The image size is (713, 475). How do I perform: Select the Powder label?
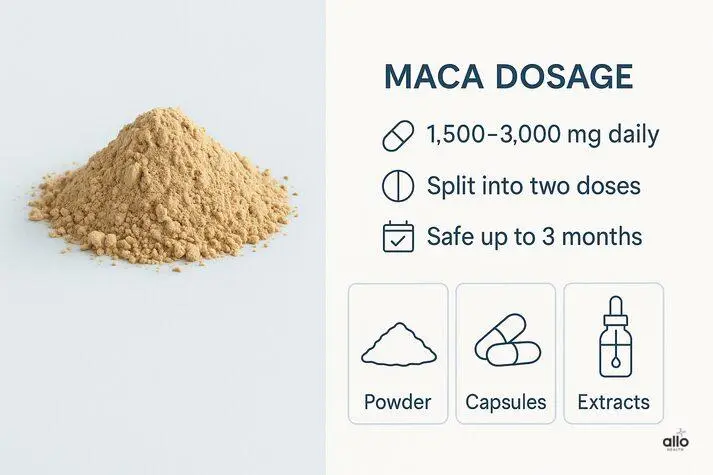click(397, 403)
